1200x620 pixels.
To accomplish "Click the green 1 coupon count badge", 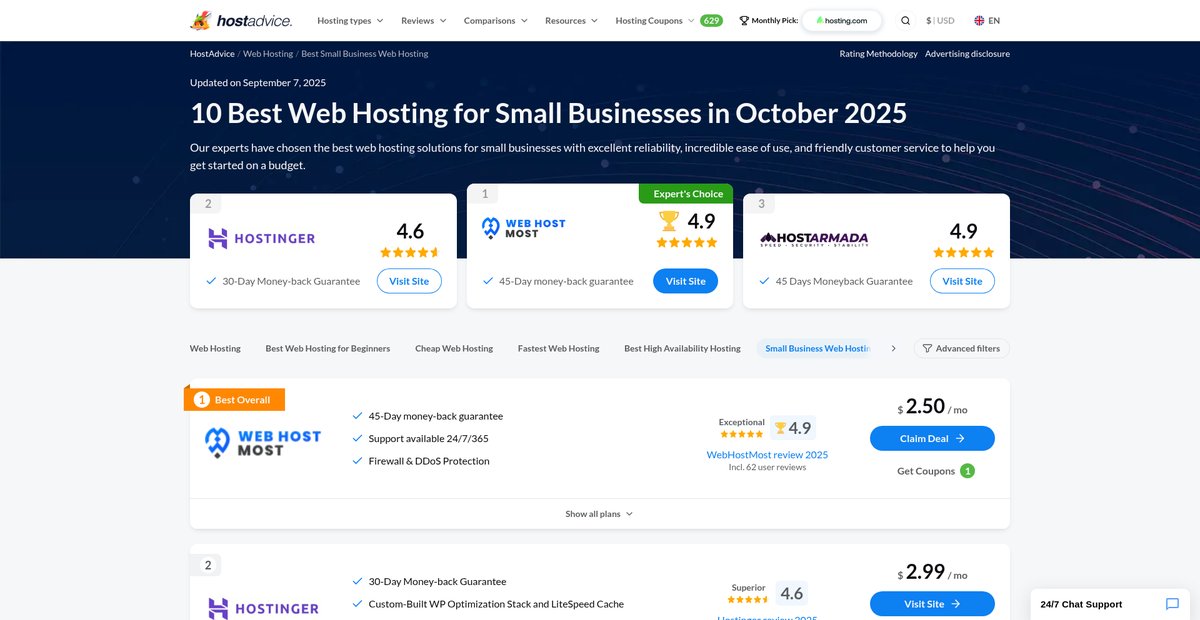I will click(x=967, y=471).
